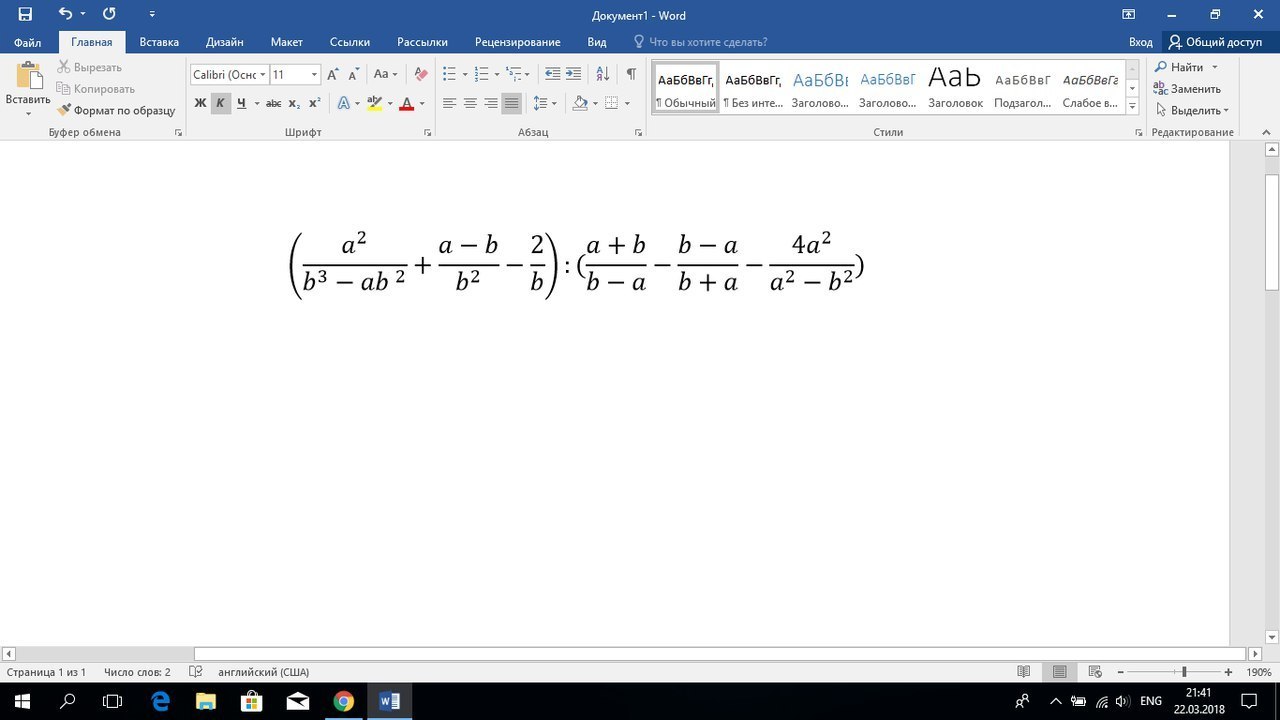Switch to the Ссылки tab
The width and height of the screenshot is (1280, 720).
[350, 42]
